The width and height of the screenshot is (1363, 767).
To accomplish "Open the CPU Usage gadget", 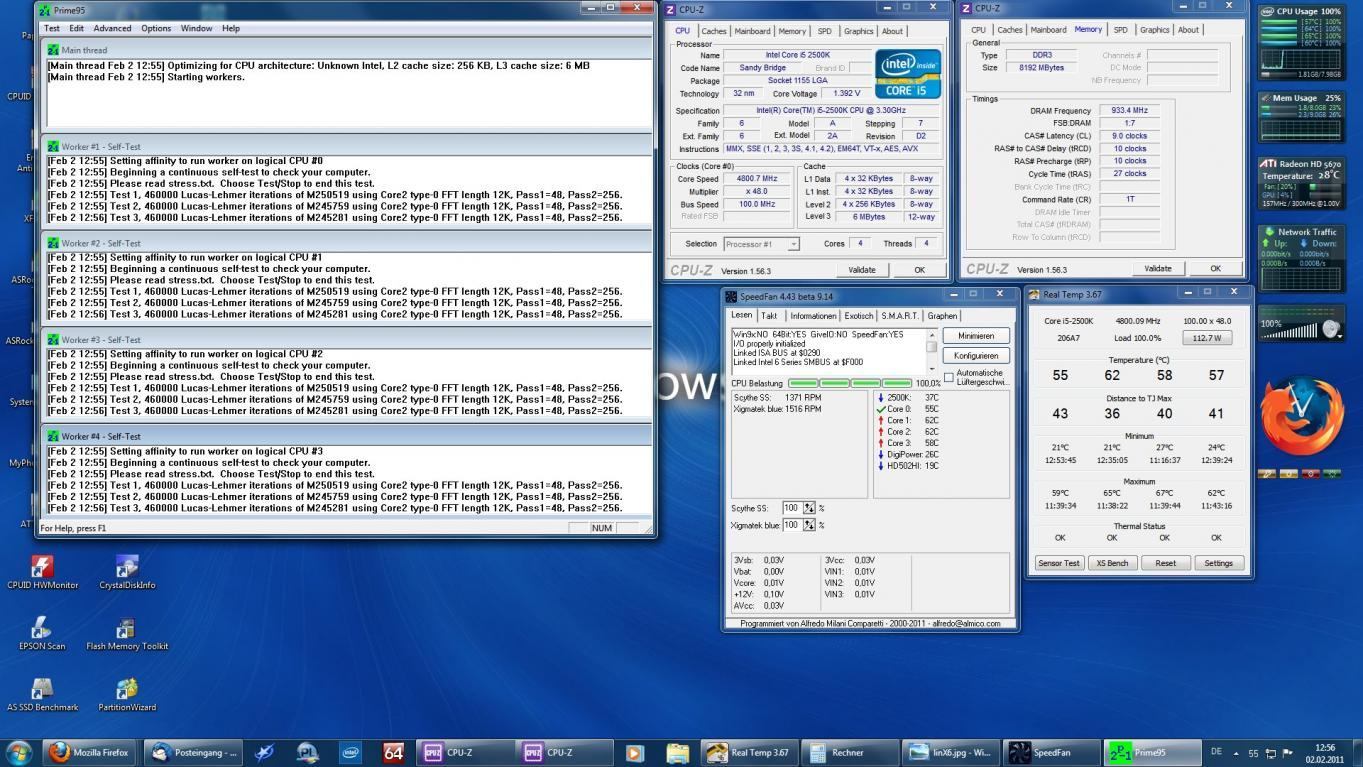I will (1300, 43).
